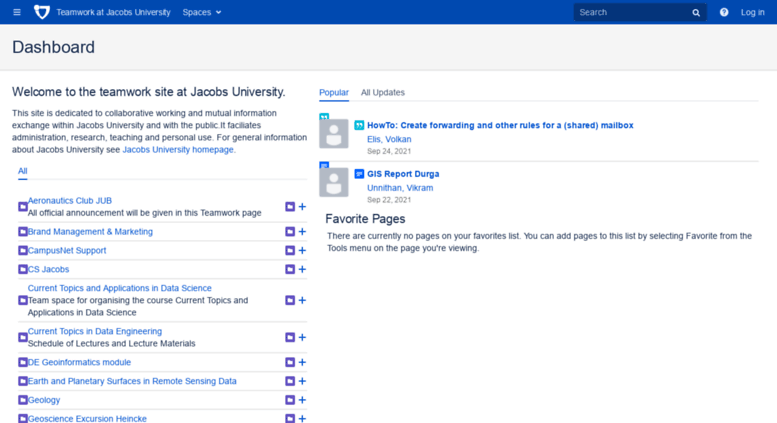The image size is (777, 423).
Task: Switch to the All Updates tab
Action: coord(383,92)
